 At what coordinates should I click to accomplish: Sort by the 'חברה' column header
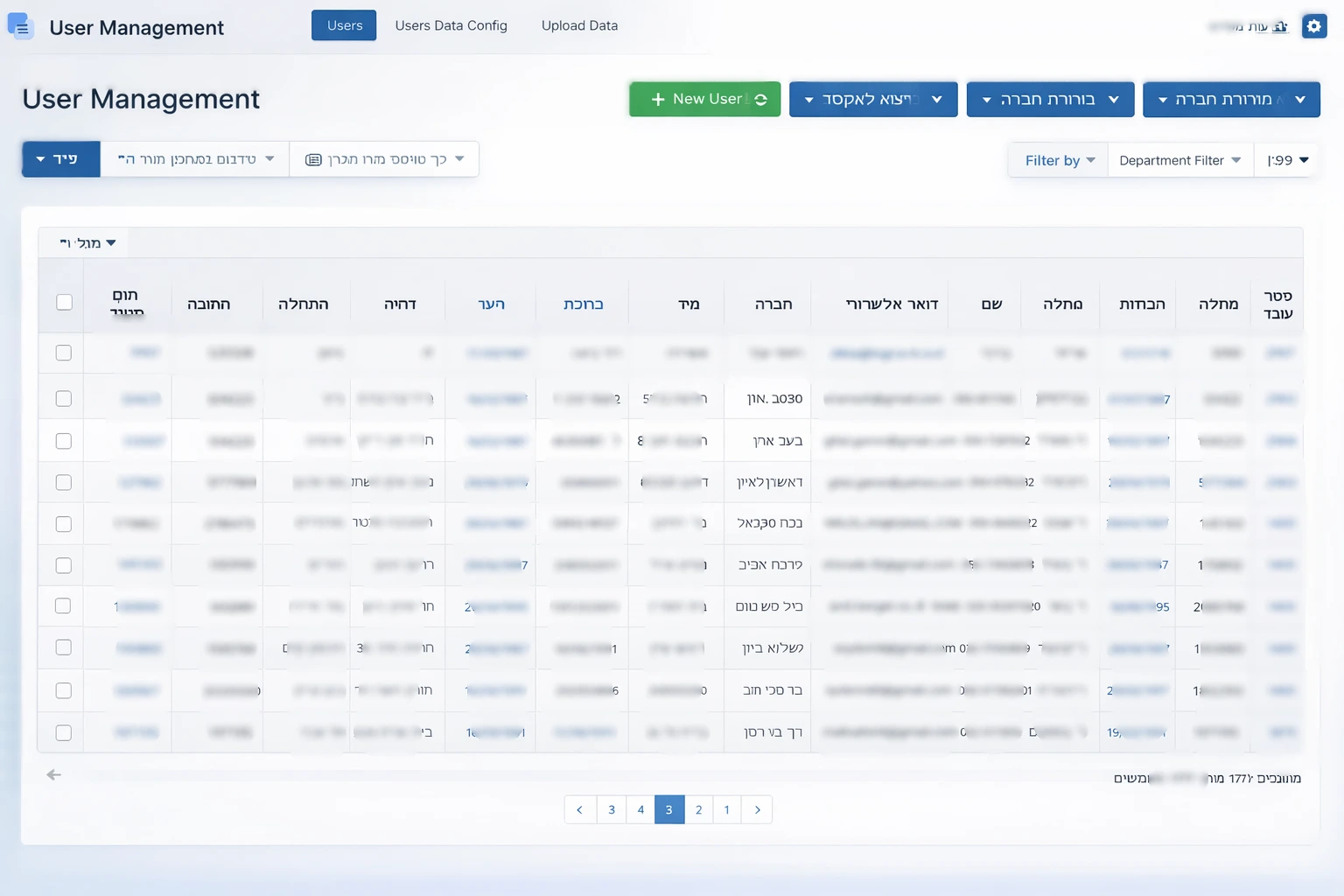[773, 304]
